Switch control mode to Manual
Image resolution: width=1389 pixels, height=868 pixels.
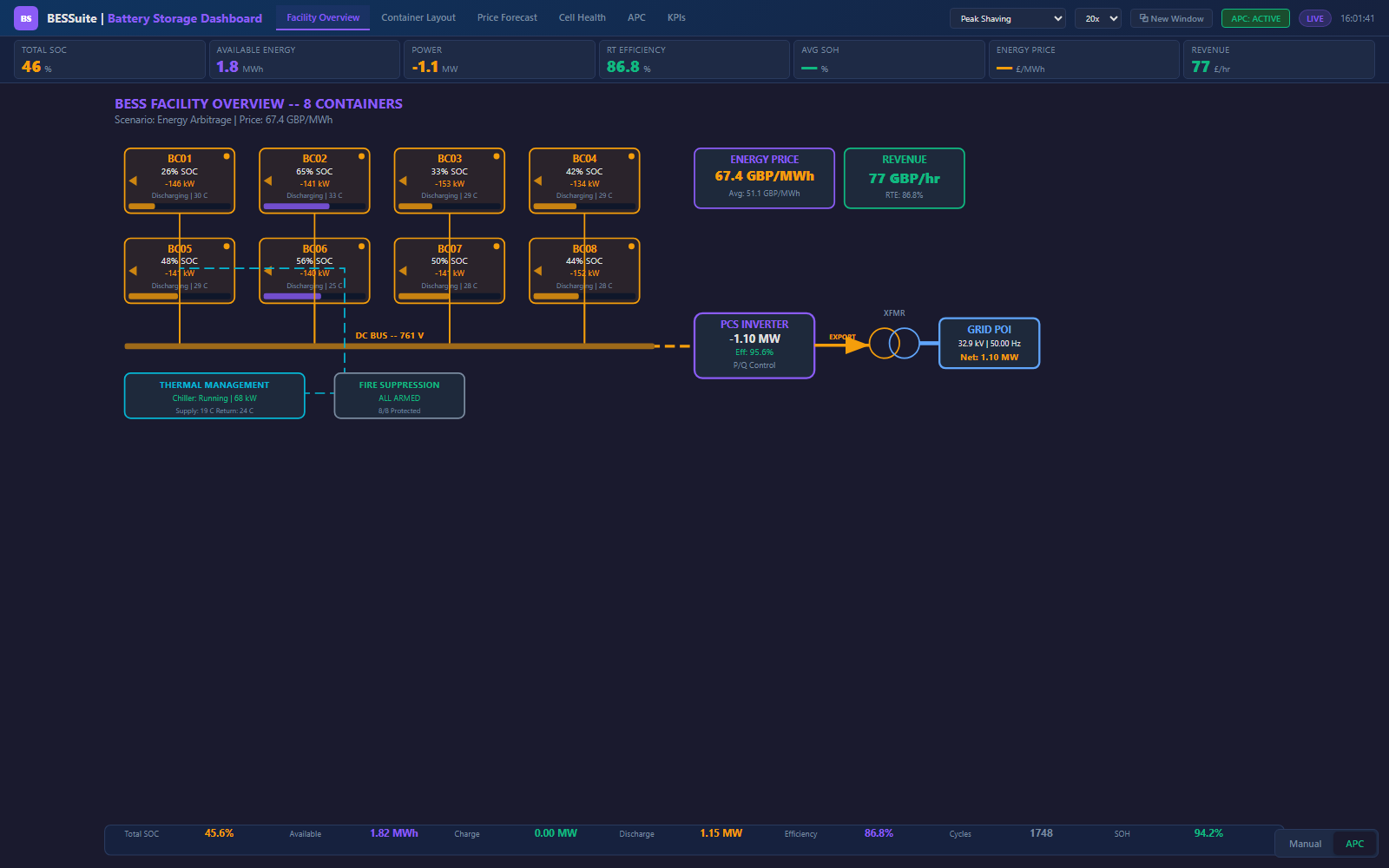pos(1304,843)
